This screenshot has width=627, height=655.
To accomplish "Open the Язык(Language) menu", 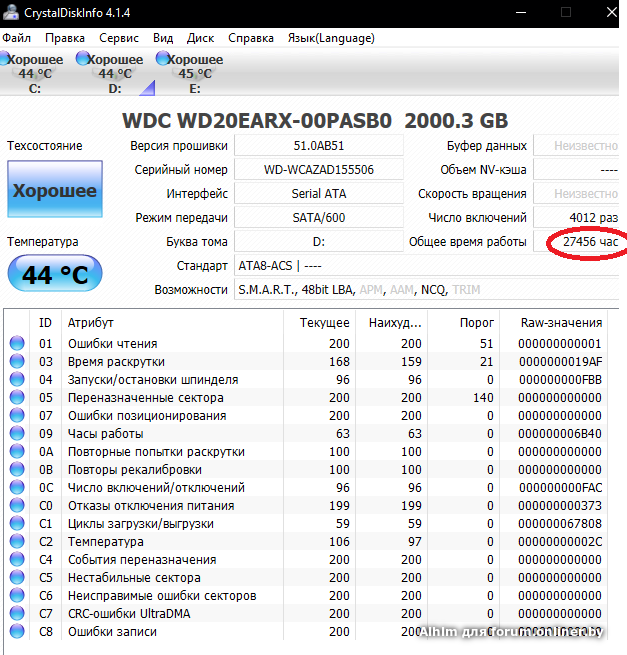I will [331, 38].
